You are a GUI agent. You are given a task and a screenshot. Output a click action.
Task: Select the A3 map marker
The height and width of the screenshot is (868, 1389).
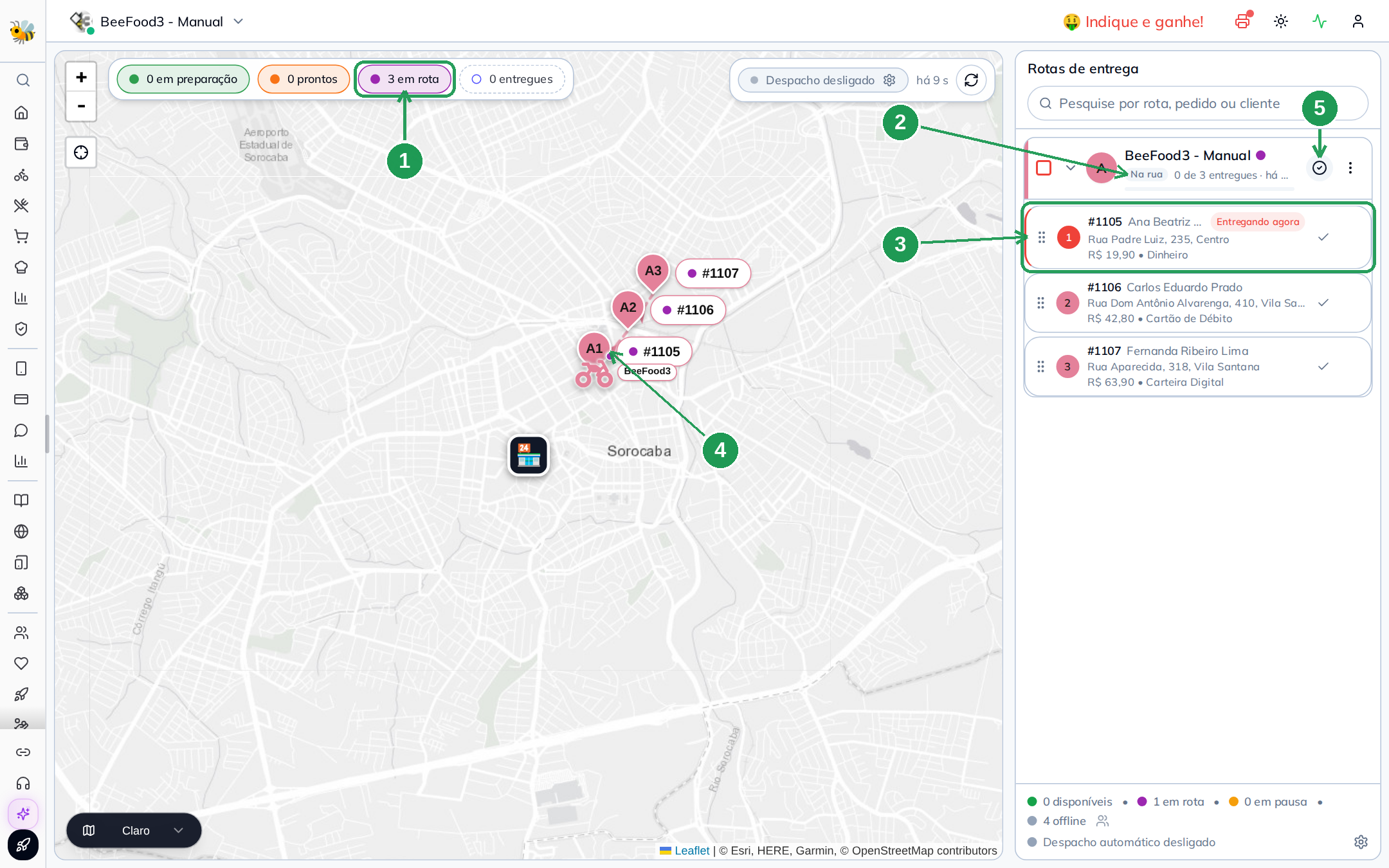tap(653, 272)
